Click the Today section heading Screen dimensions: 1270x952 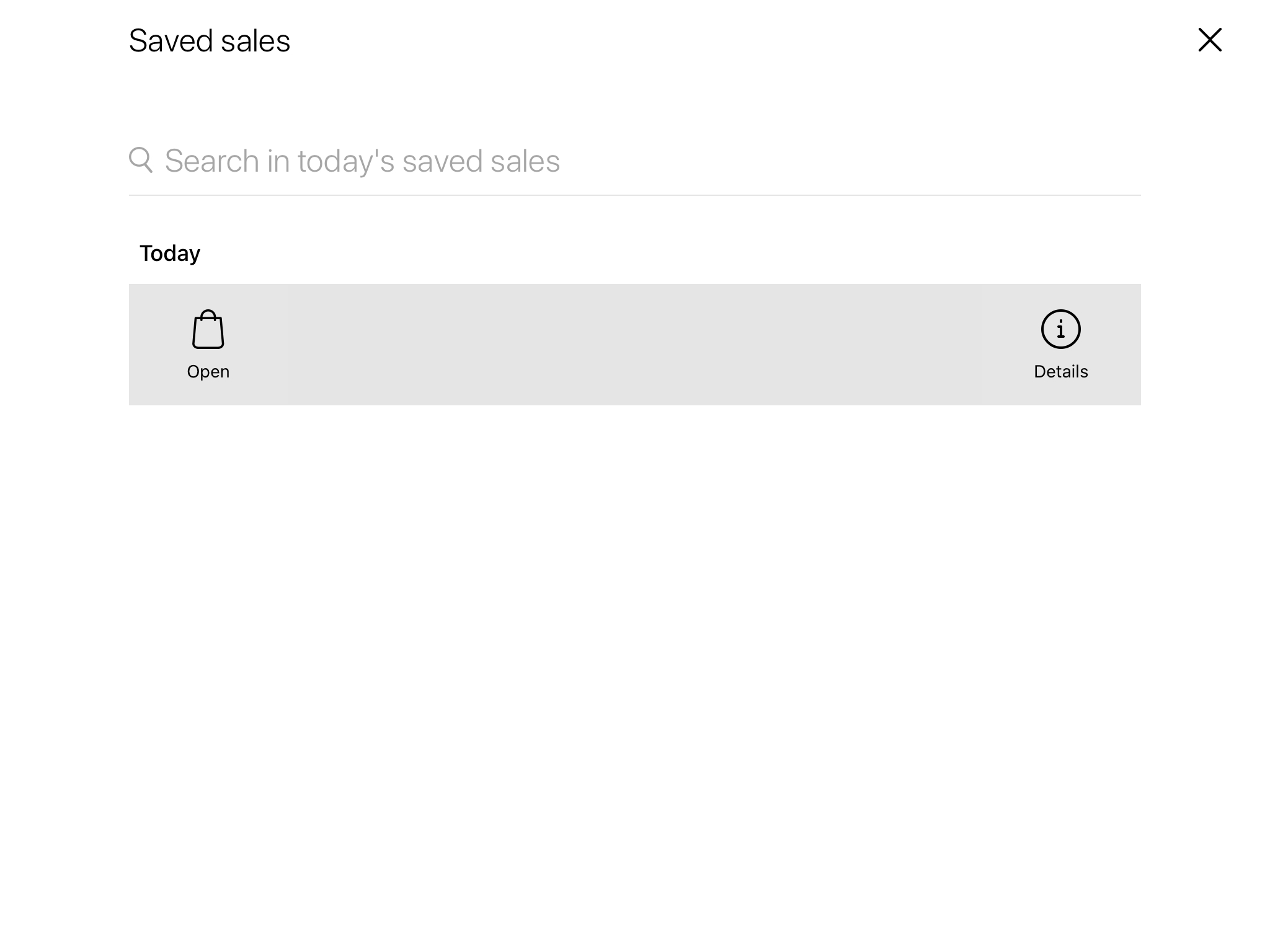tap(170, 253)
